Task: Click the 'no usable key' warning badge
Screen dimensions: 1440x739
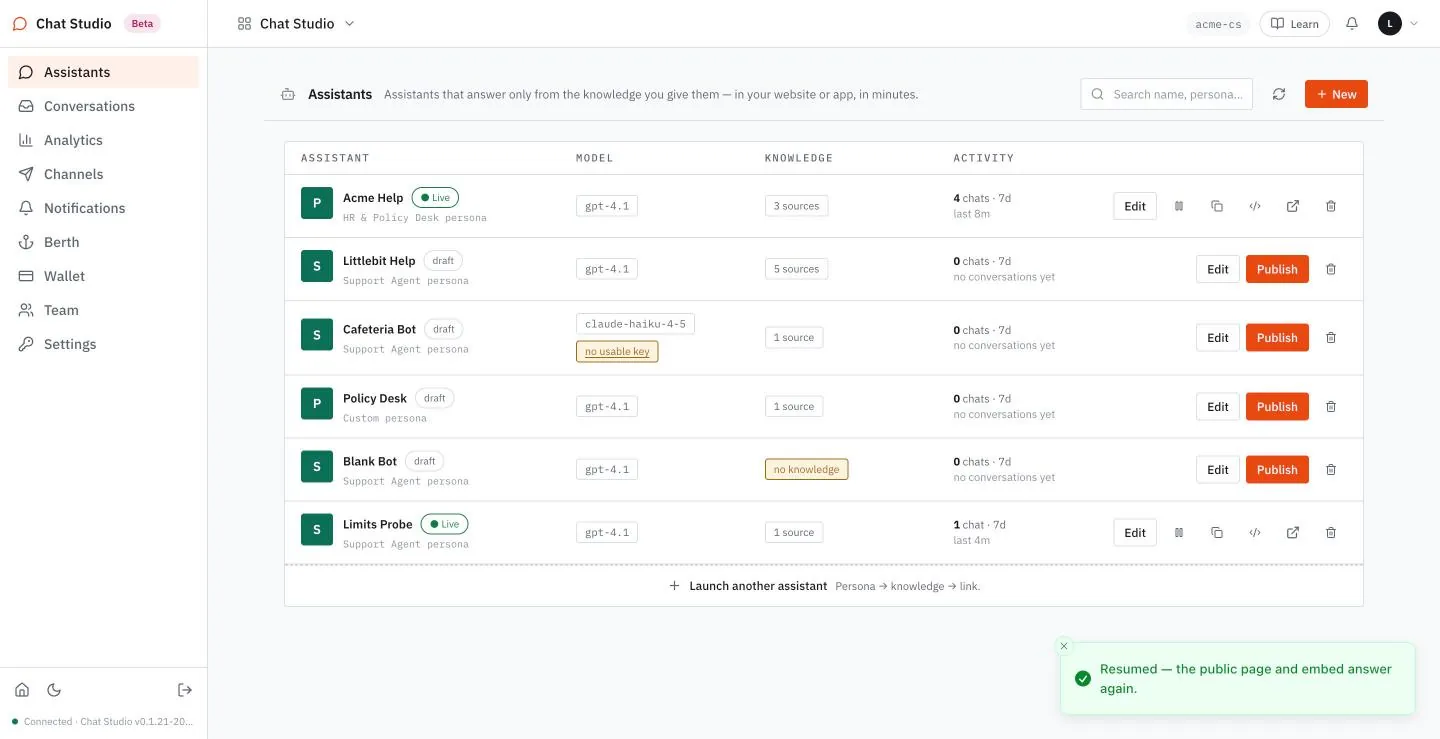Action: (x=617, y=352)
